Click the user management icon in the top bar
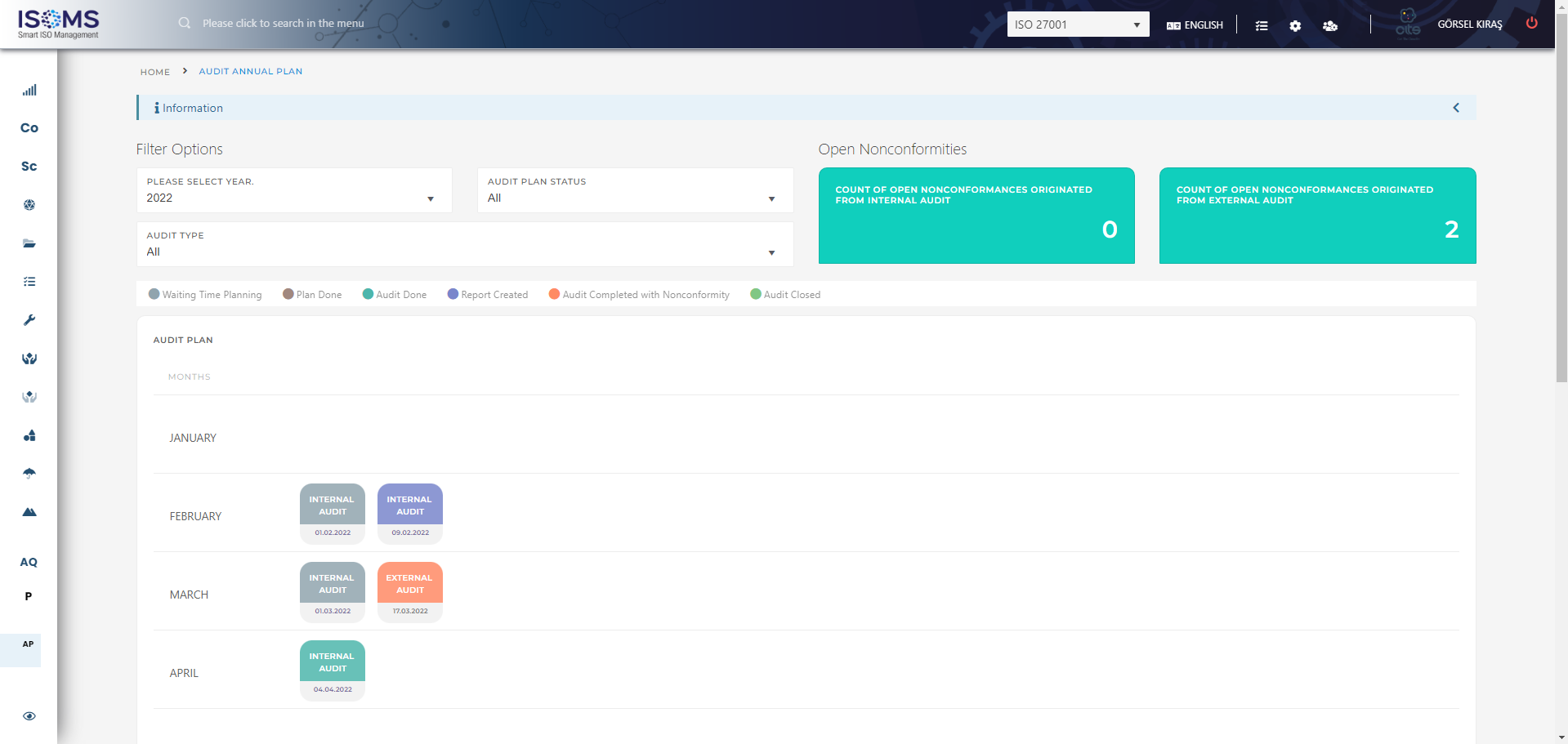 click(1330, 25)
